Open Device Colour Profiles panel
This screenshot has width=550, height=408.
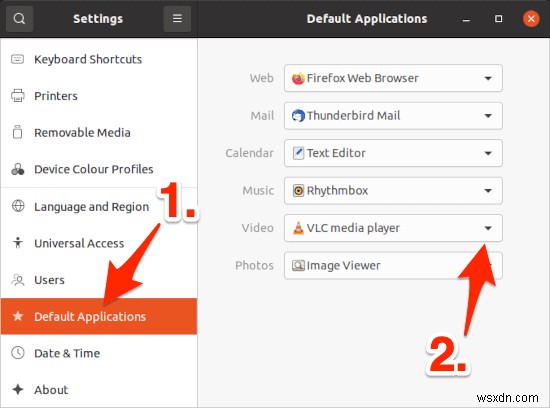click(x=99, y=169)
